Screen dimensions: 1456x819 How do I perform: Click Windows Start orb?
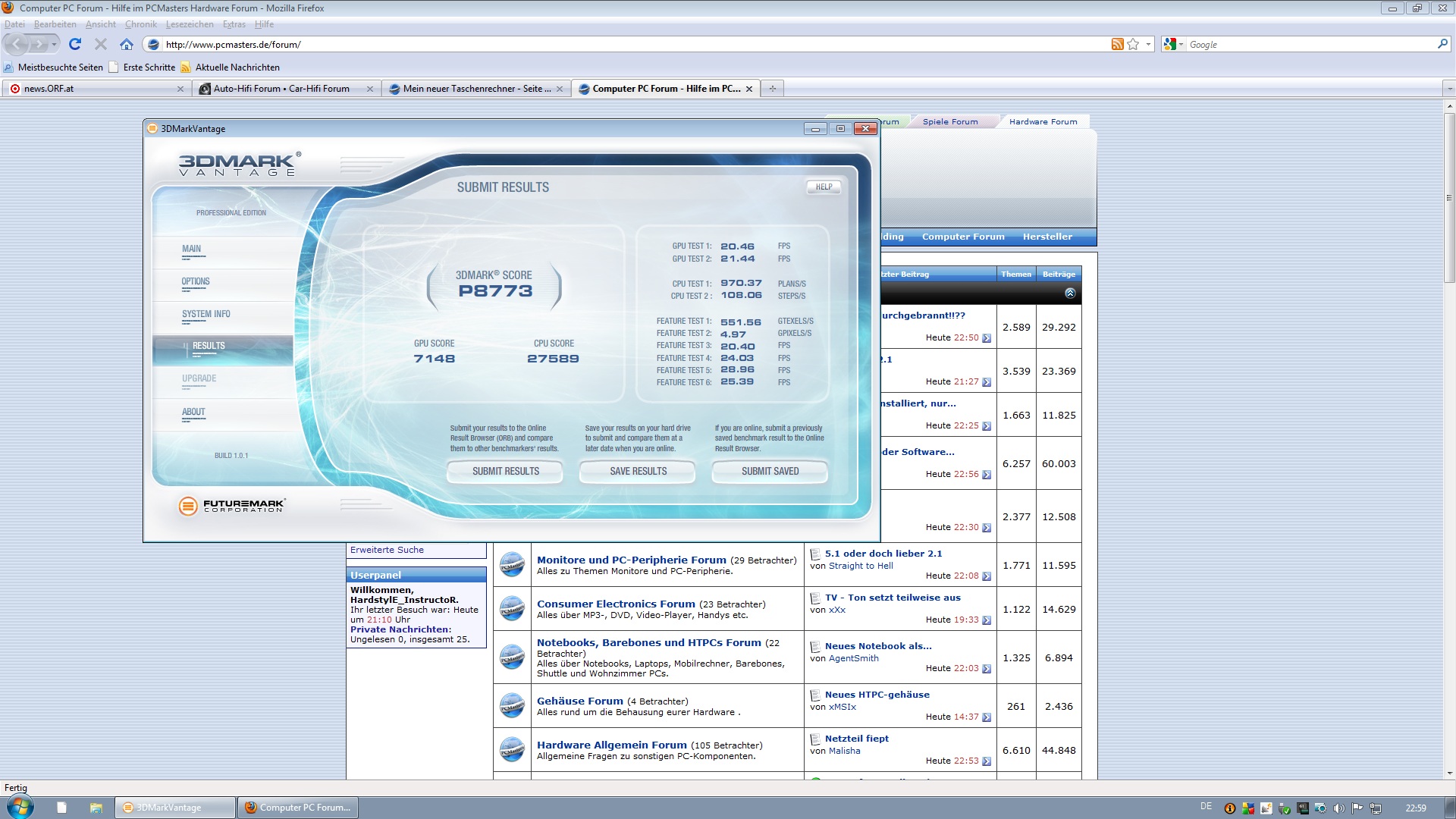tap(20, 807)
